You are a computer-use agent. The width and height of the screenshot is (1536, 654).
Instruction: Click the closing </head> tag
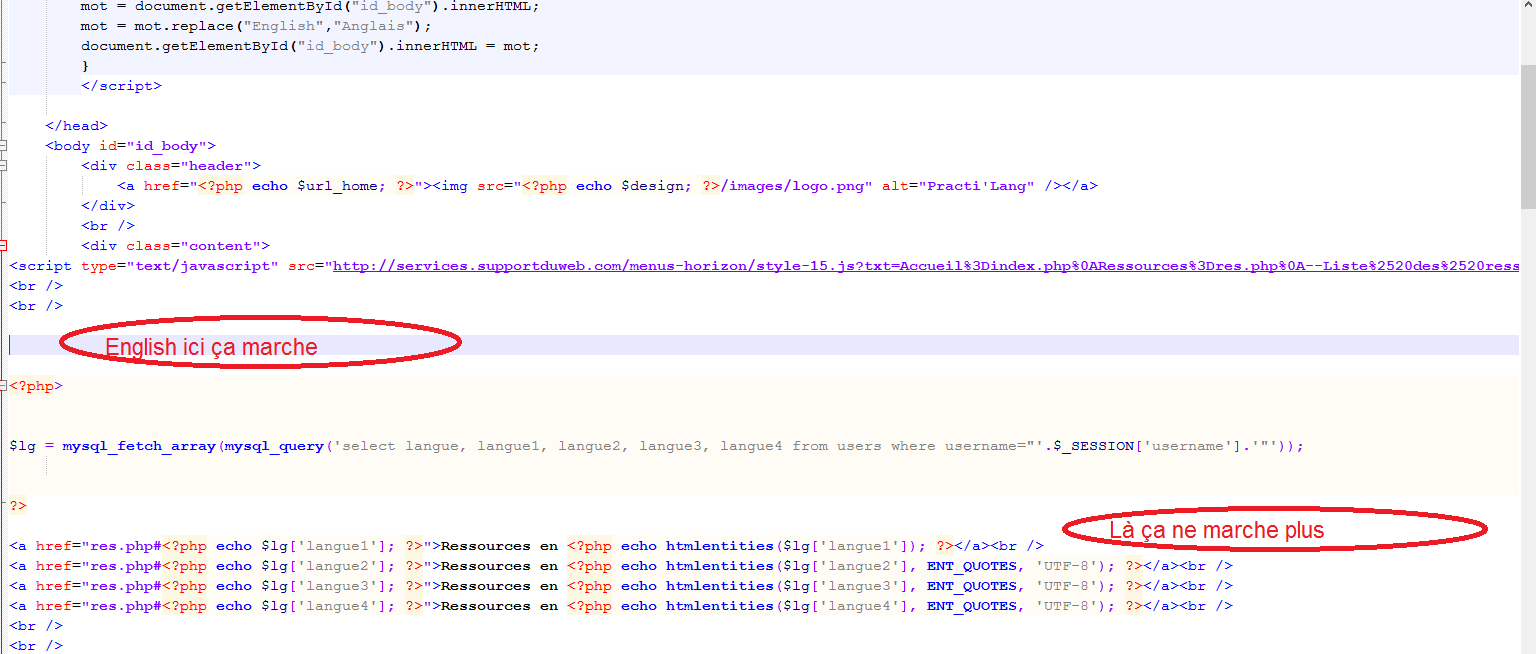click(76, 126)
